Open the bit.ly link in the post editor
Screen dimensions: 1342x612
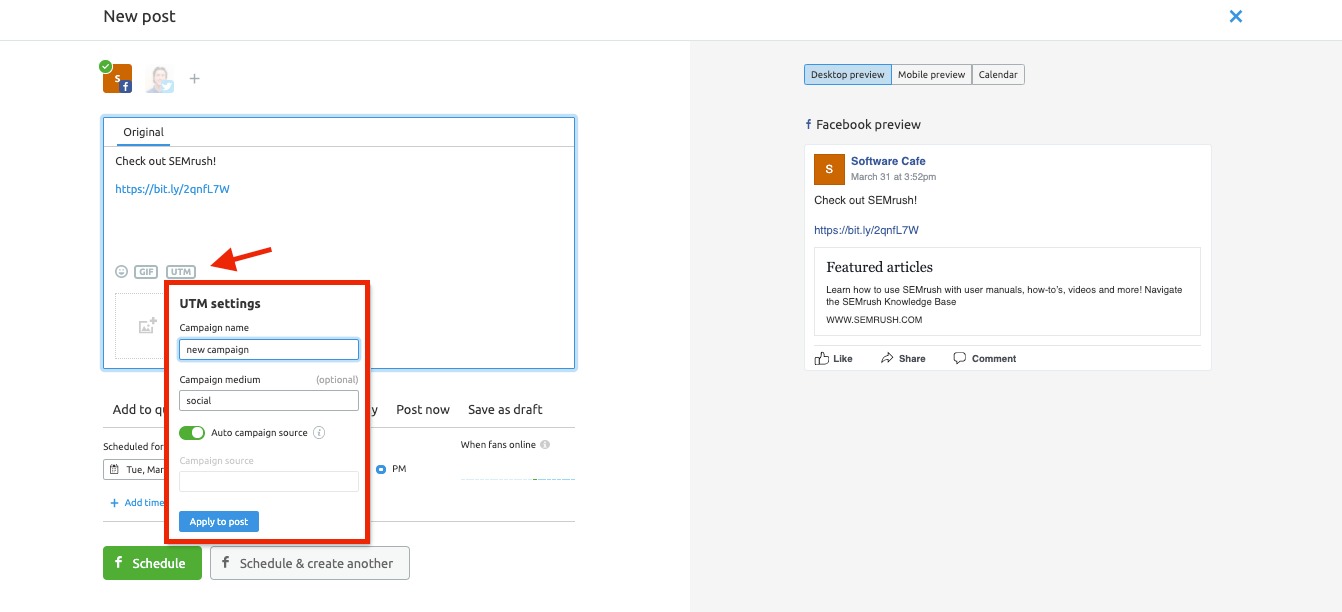172,189
